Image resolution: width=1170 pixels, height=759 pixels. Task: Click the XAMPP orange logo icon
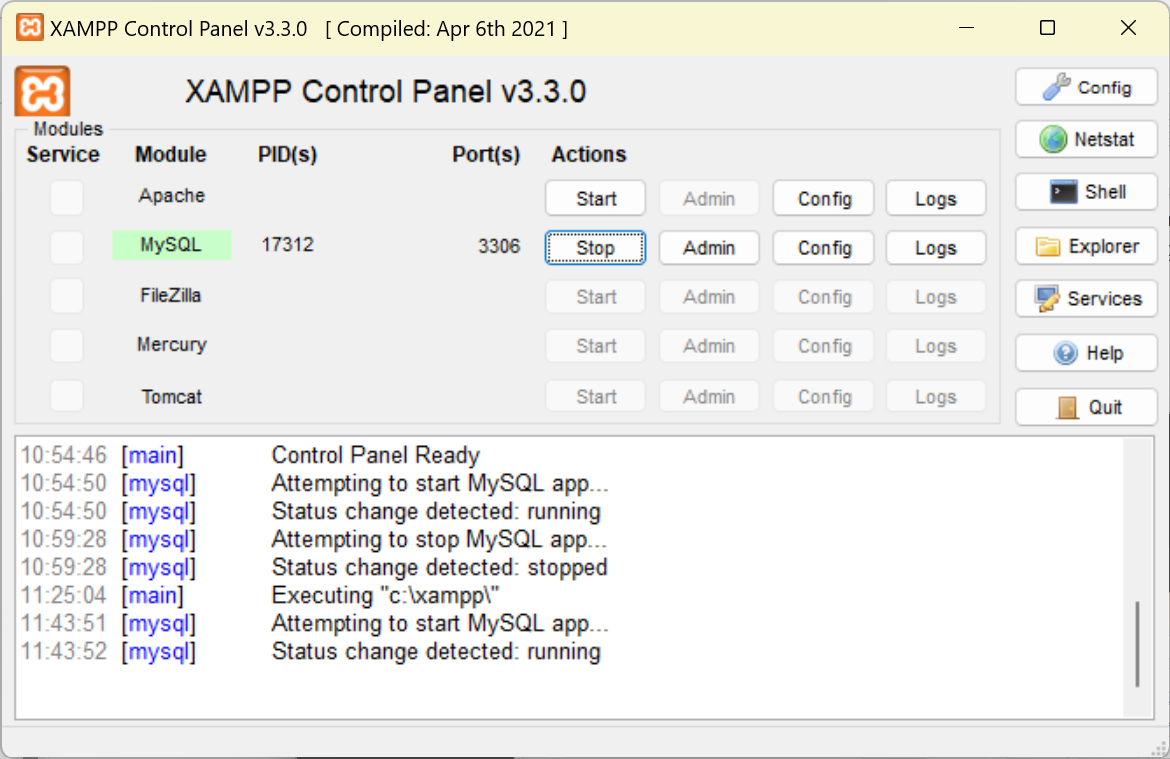(x=42, y=92)
